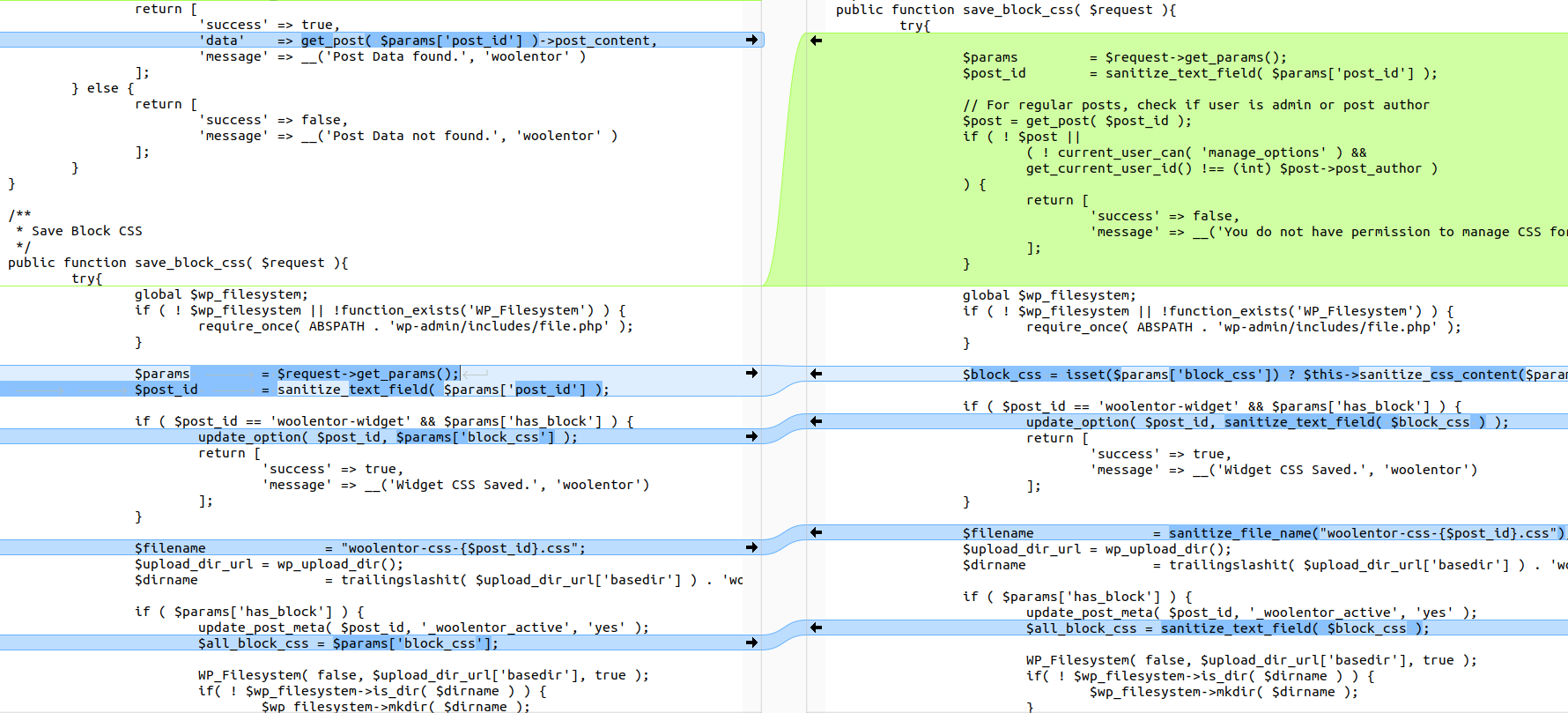This screenshot has height=713, width=1568.
Task: Click left pane update_post_meta '_woolentor_active' line
Action: click(423, 628)
